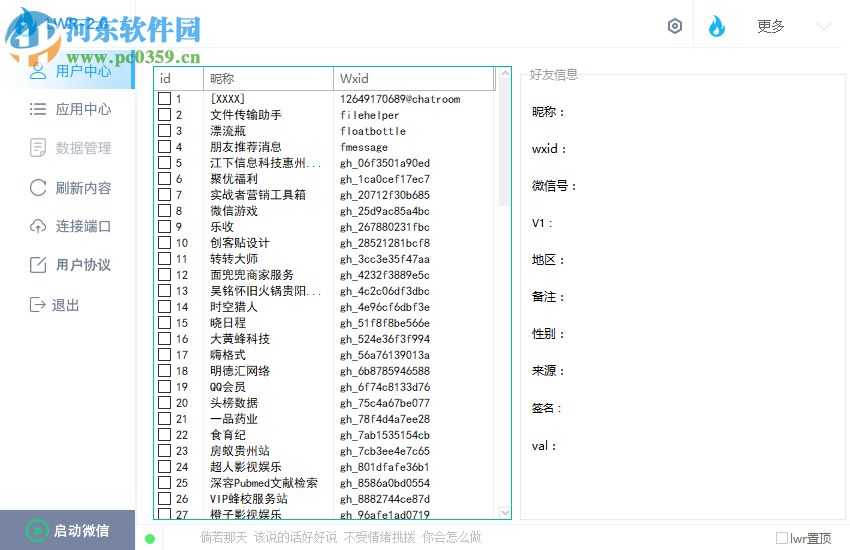Select the 食育纪 row name
The image size is (850, 550).
point(228,435)
